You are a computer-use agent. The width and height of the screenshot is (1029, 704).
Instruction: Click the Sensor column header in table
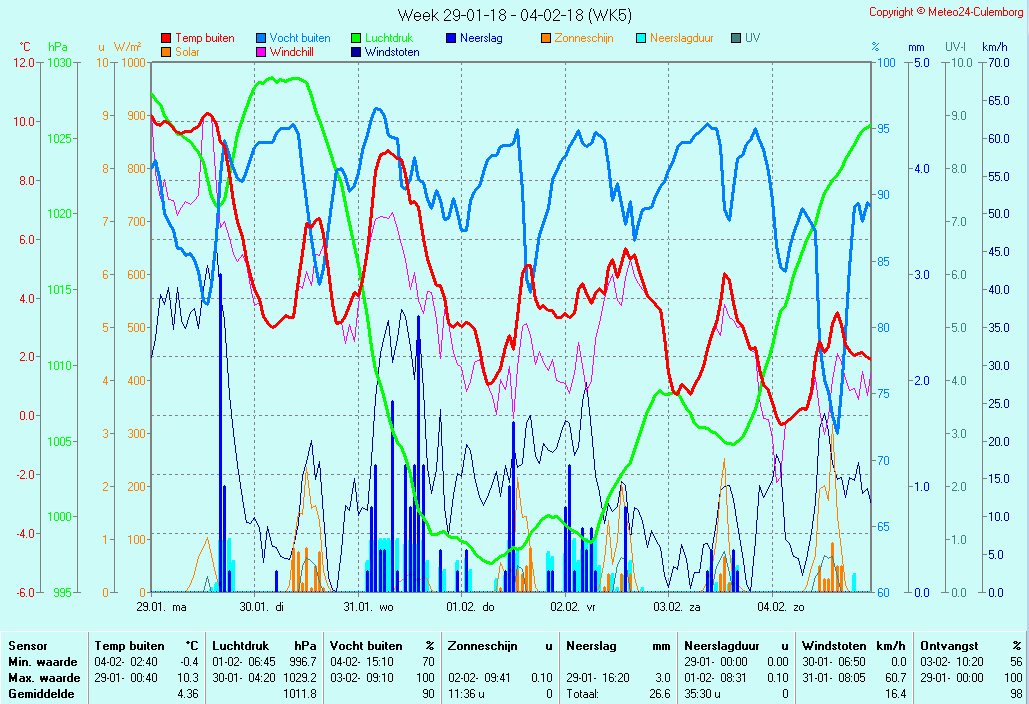pos(28,646)
